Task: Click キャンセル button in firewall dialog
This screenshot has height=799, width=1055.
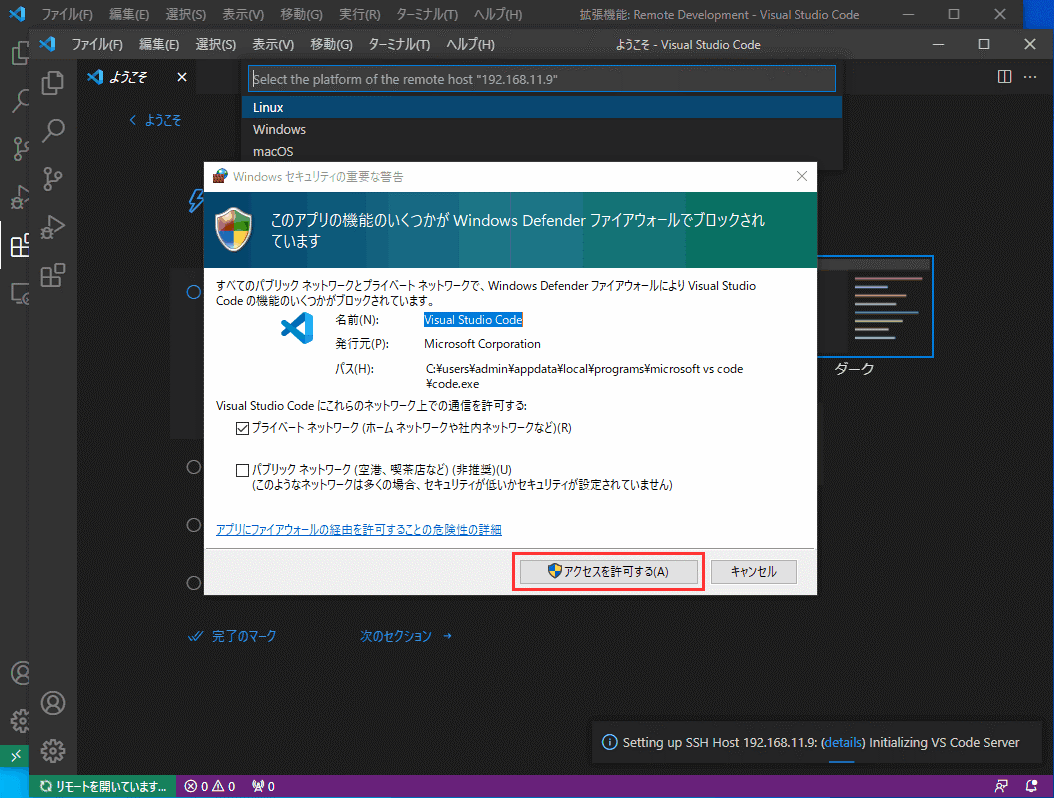Action: [754, 572]
